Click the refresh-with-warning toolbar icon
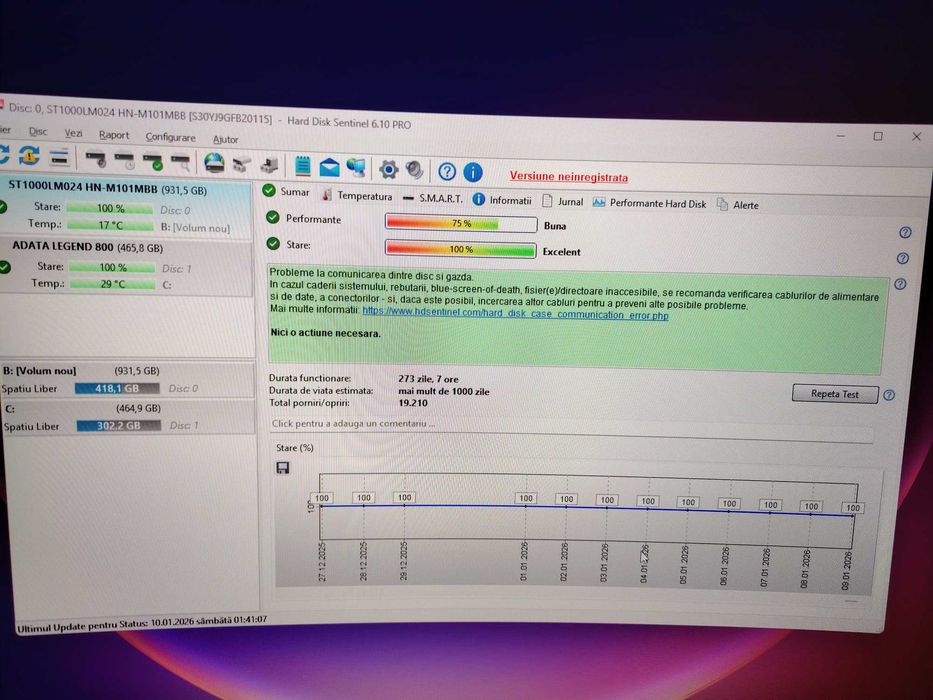The width and height of the screenshot is (933, 700). 29,157
